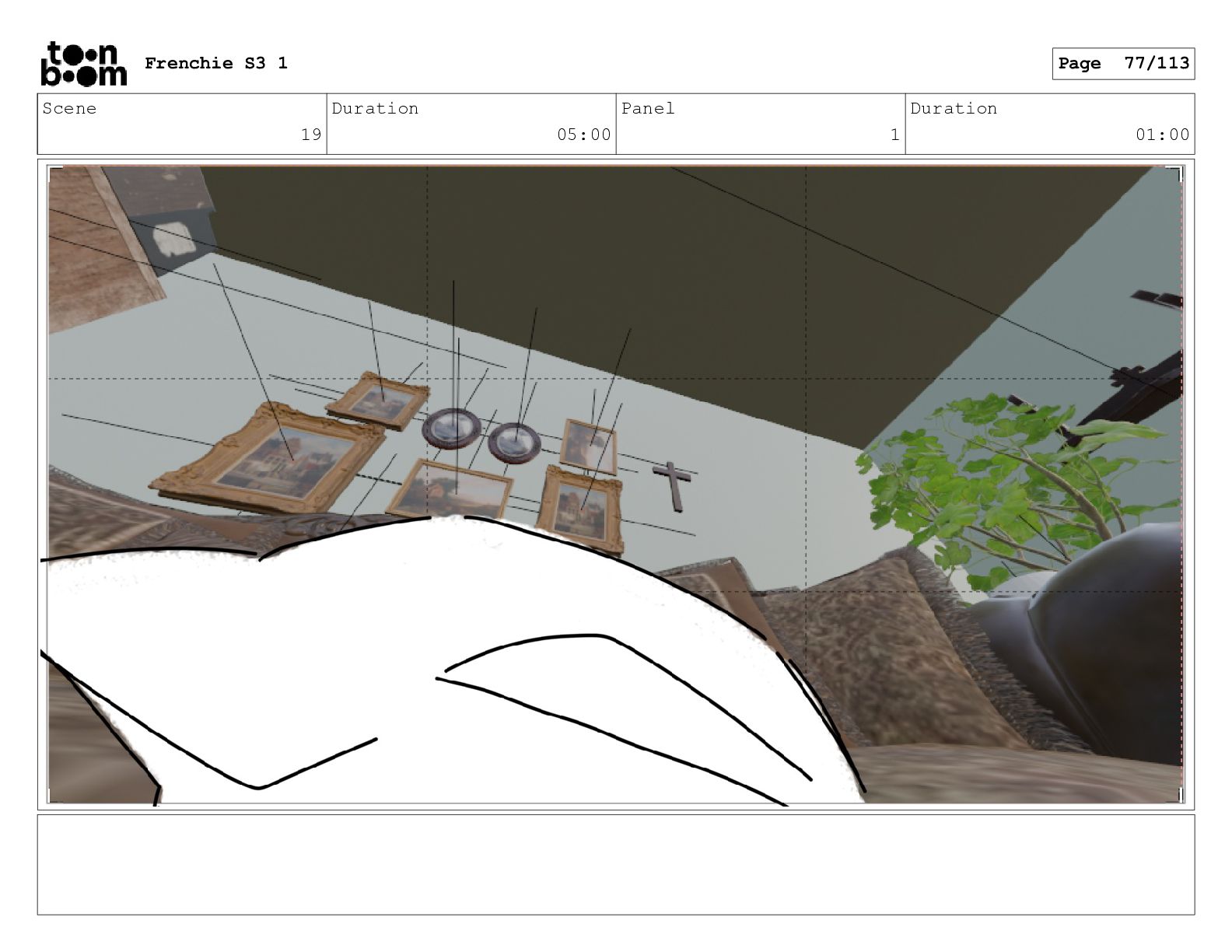Click the wooden cross on the wall
This screenshot has width=1232, height=952.
pos(673,486)
